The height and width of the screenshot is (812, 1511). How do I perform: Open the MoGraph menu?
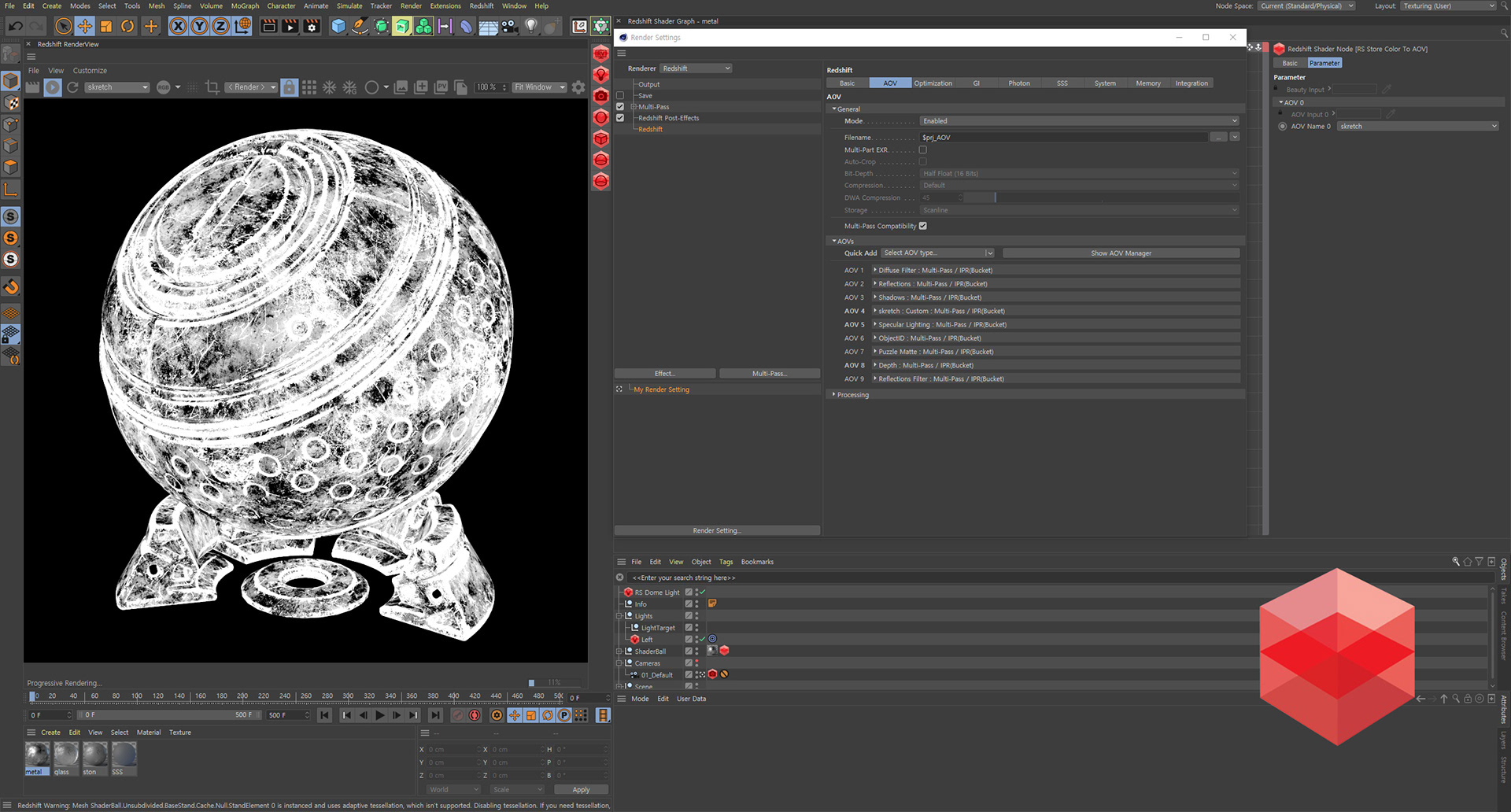tap(245, 6)
